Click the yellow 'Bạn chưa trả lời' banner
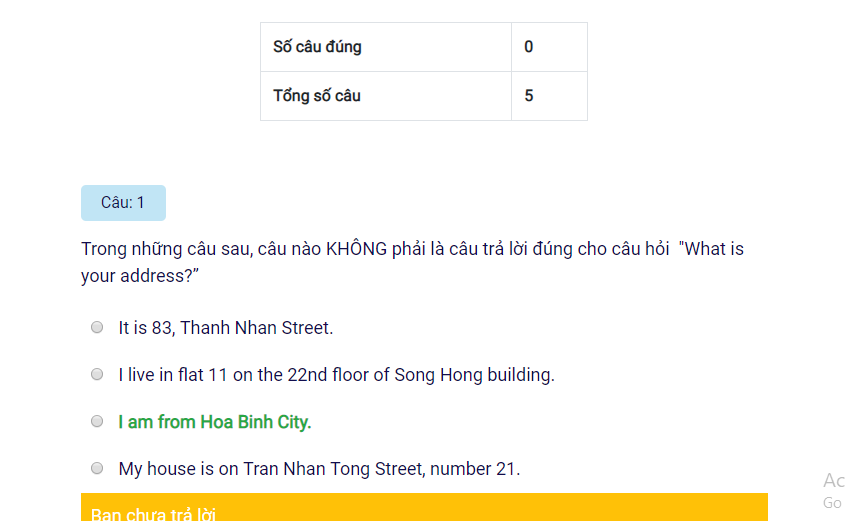845x521 pixels. pos(424,507)
